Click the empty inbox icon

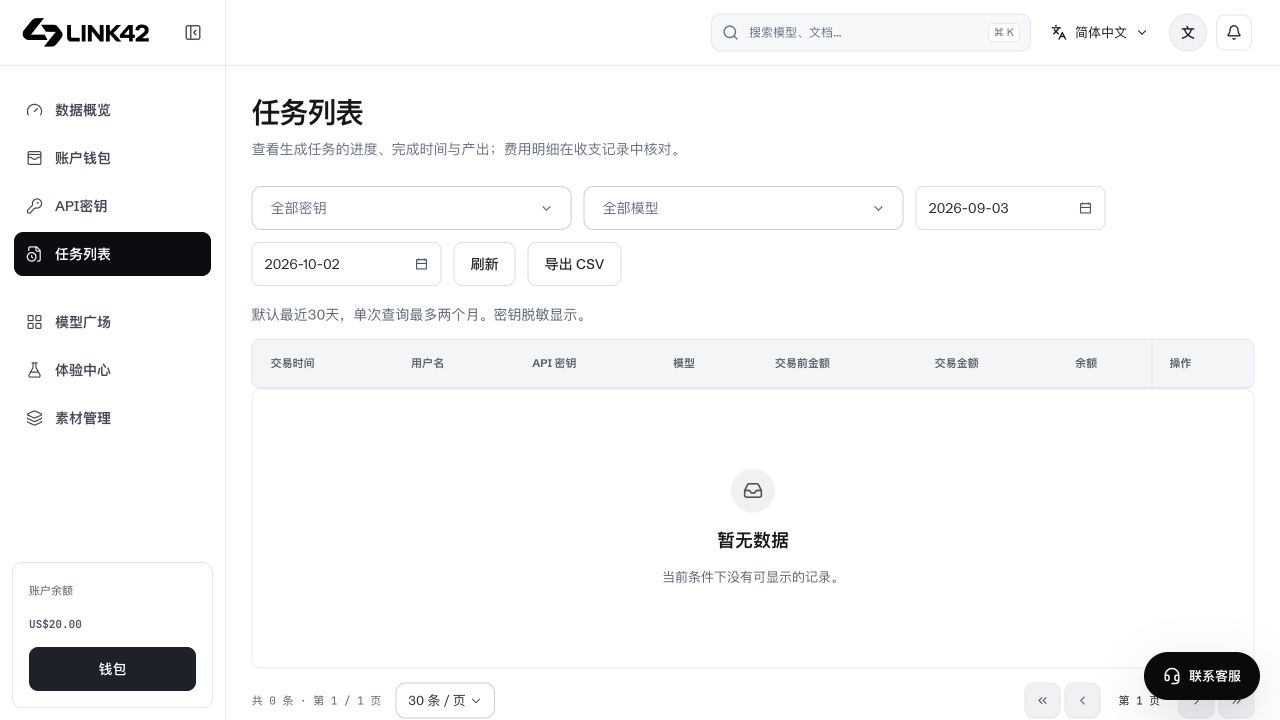753,491
